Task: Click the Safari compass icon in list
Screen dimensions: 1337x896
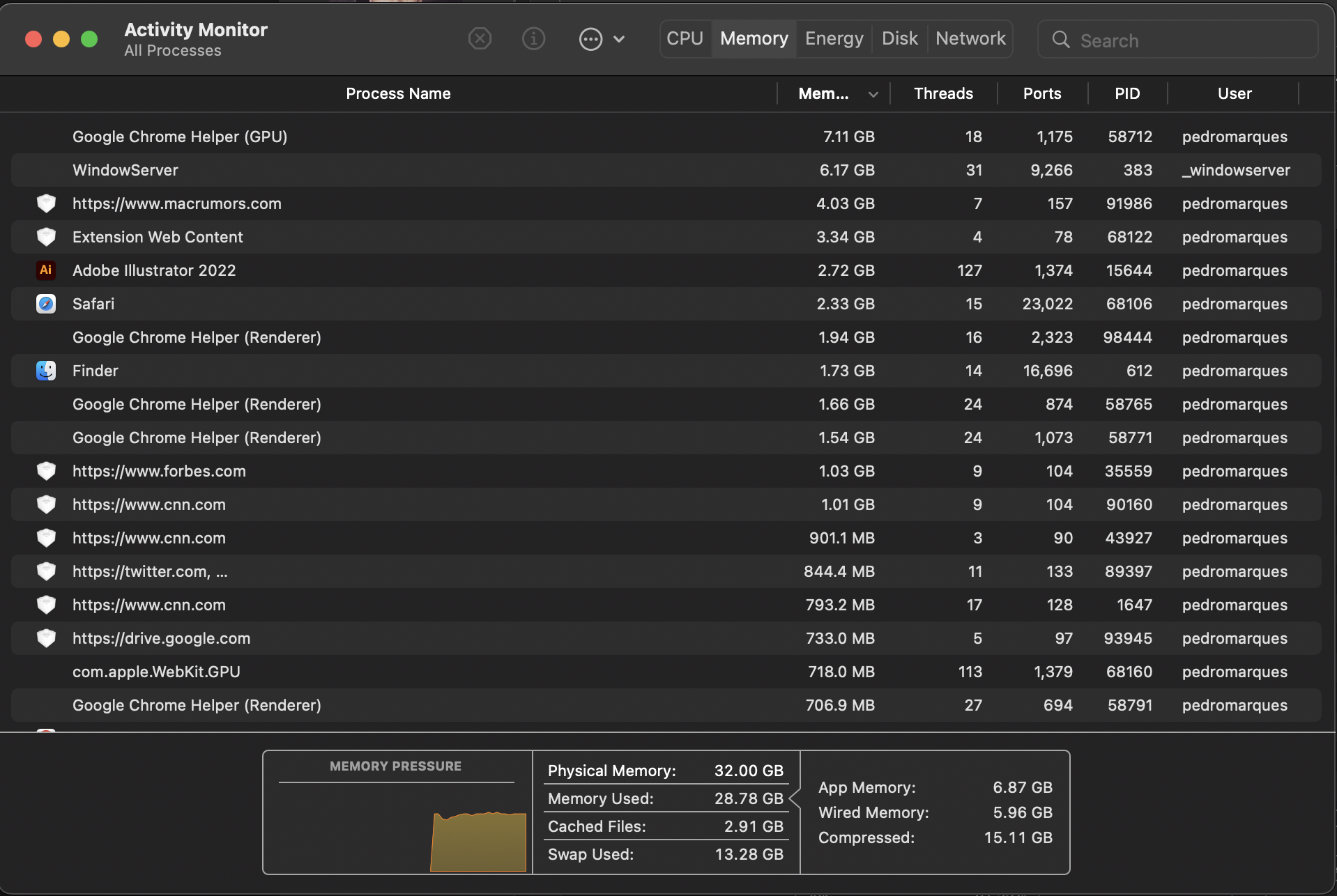Action: pyautogui.click(x=46, y=304)
